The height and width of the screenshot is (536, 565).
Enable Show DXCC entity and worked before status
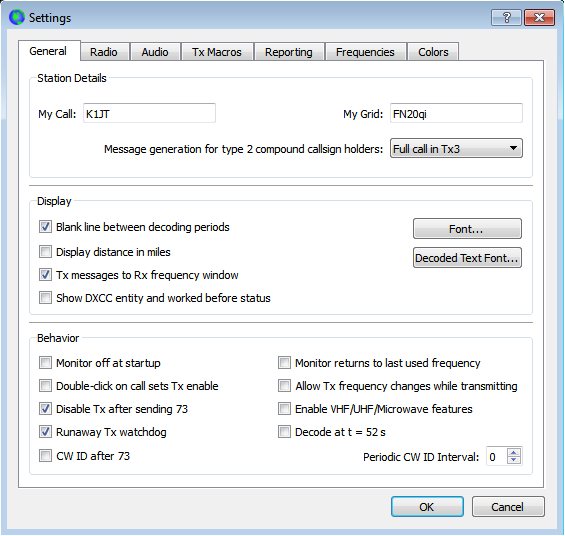point(45,298)
